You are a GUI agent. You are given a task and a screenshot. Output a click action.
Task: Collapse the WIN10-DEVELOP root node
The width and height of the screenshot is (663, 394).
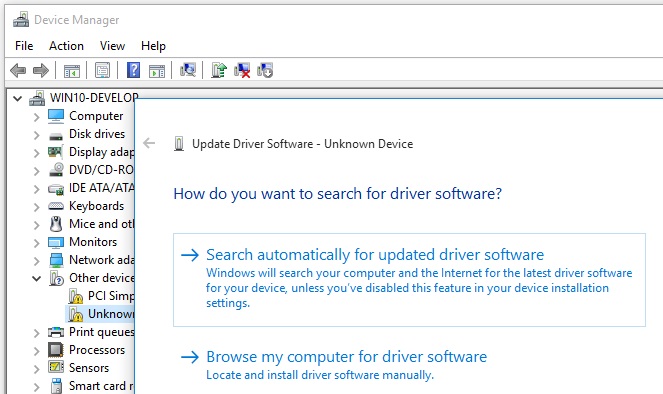17,98
